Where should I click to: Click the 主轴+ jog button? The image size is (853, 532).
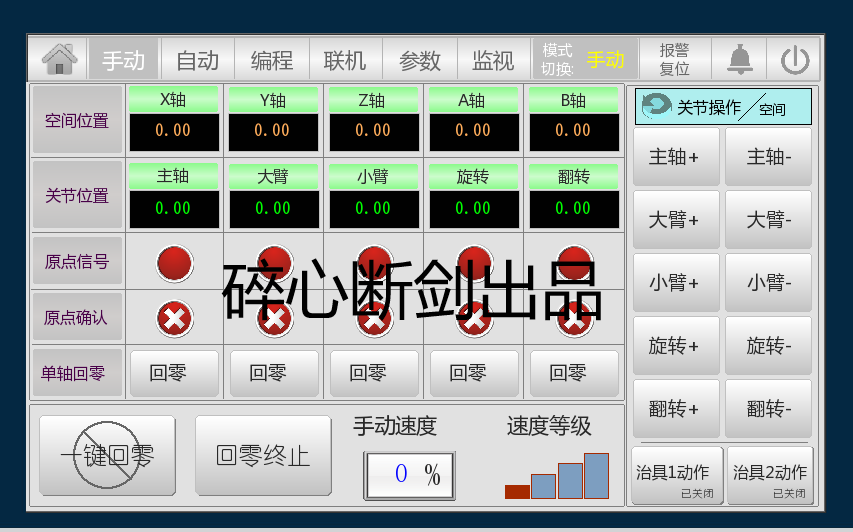click(x=675, y=157)
